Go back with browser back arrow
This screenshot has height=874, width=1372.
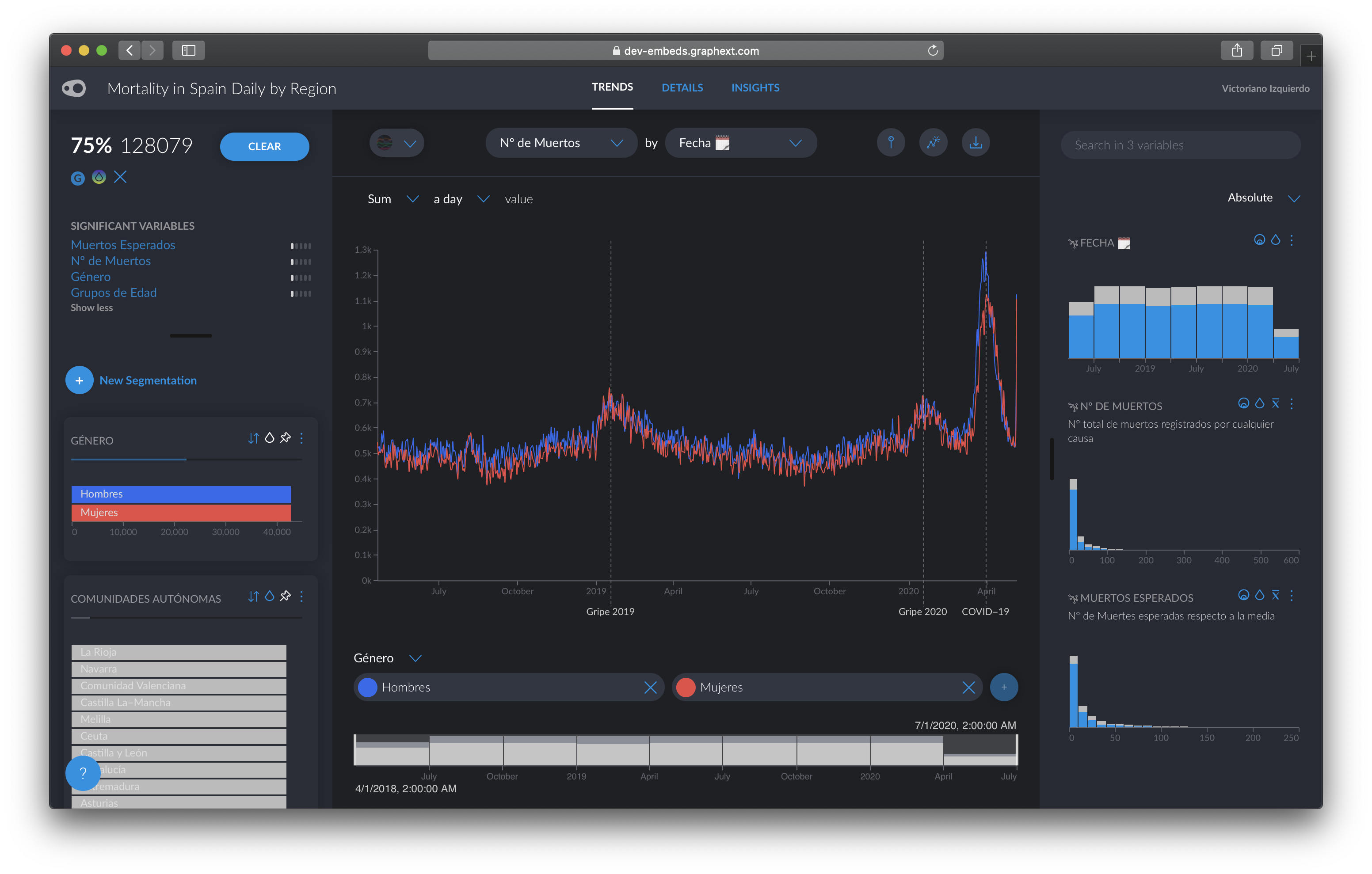coord(130,51)
